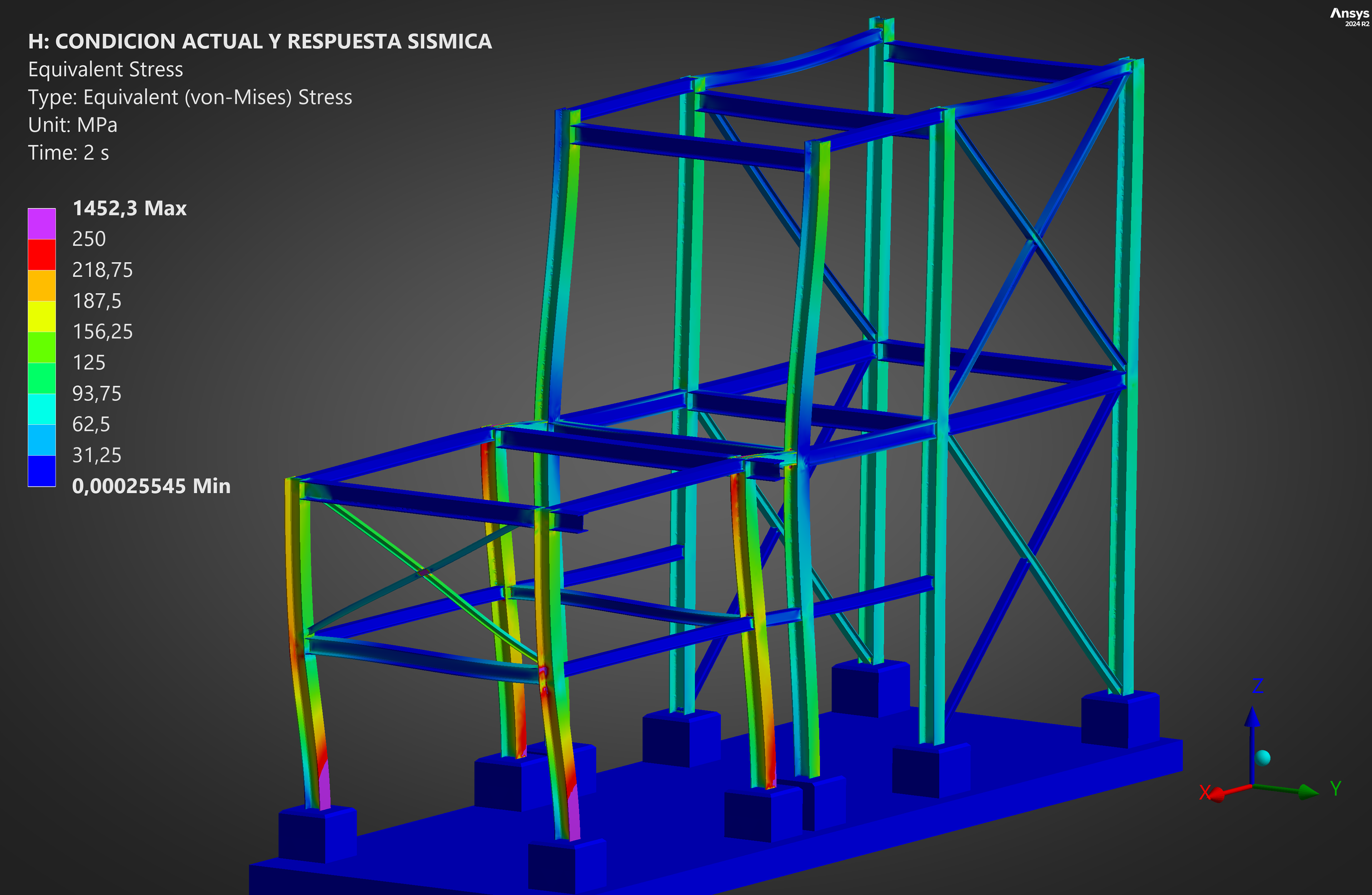
Task: Click the 'Equivalent Stress' result label
Action: click(105, 69)
